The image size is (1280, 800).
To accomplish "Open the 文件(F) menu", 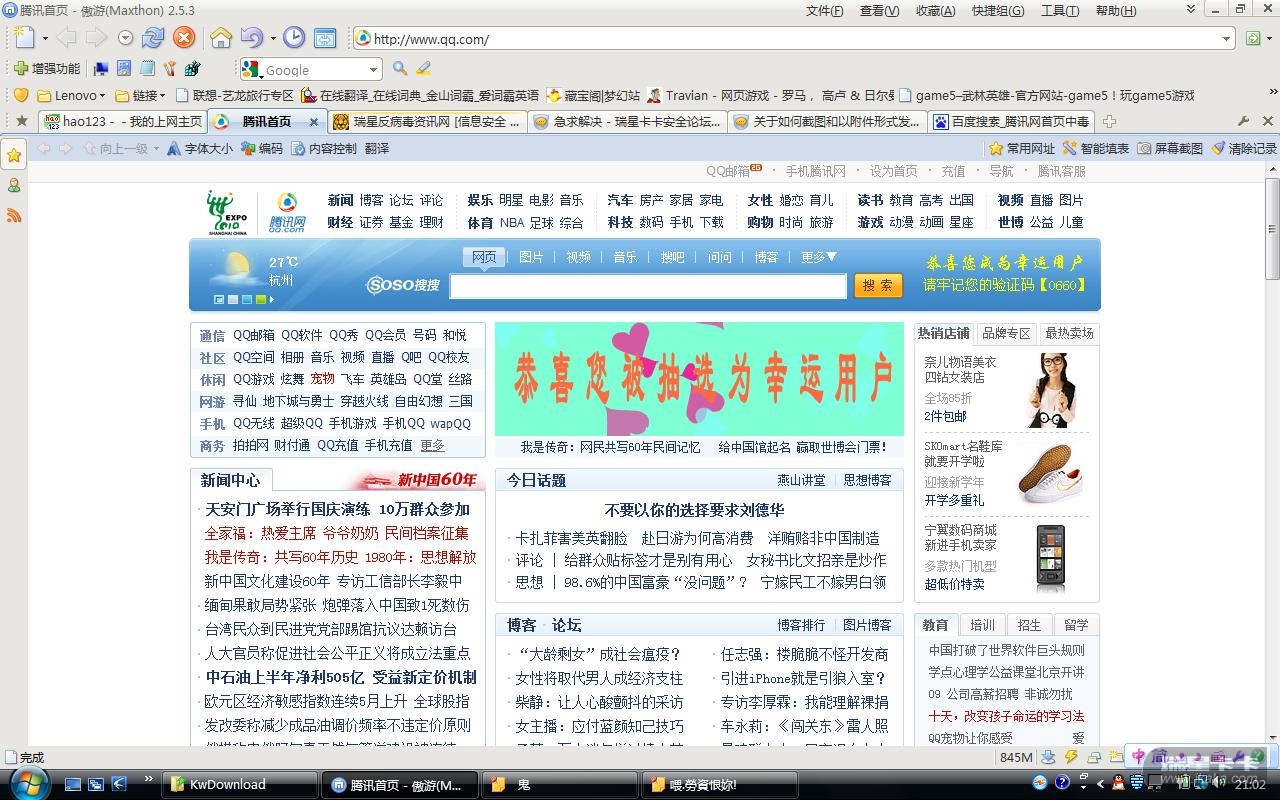I will (x=825, y=11).
